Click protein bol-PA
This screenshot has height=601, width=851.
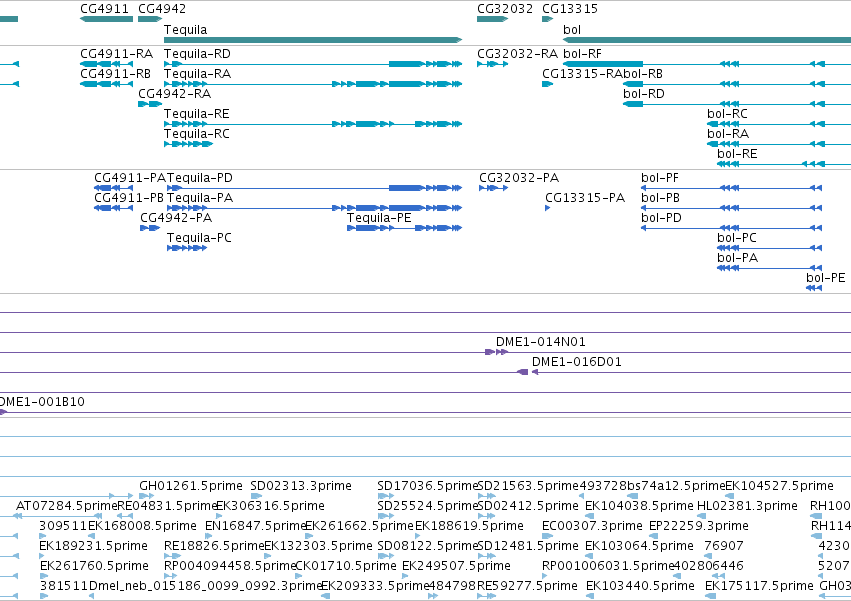click(x=770, y=268)
